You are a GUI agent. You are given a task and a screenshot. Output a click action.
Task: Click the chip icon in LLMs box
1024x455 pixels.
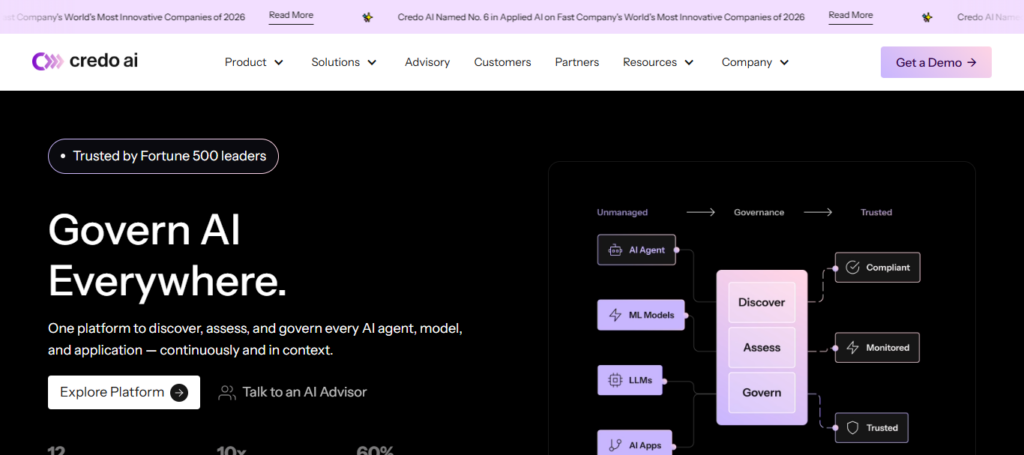point(615,380)
